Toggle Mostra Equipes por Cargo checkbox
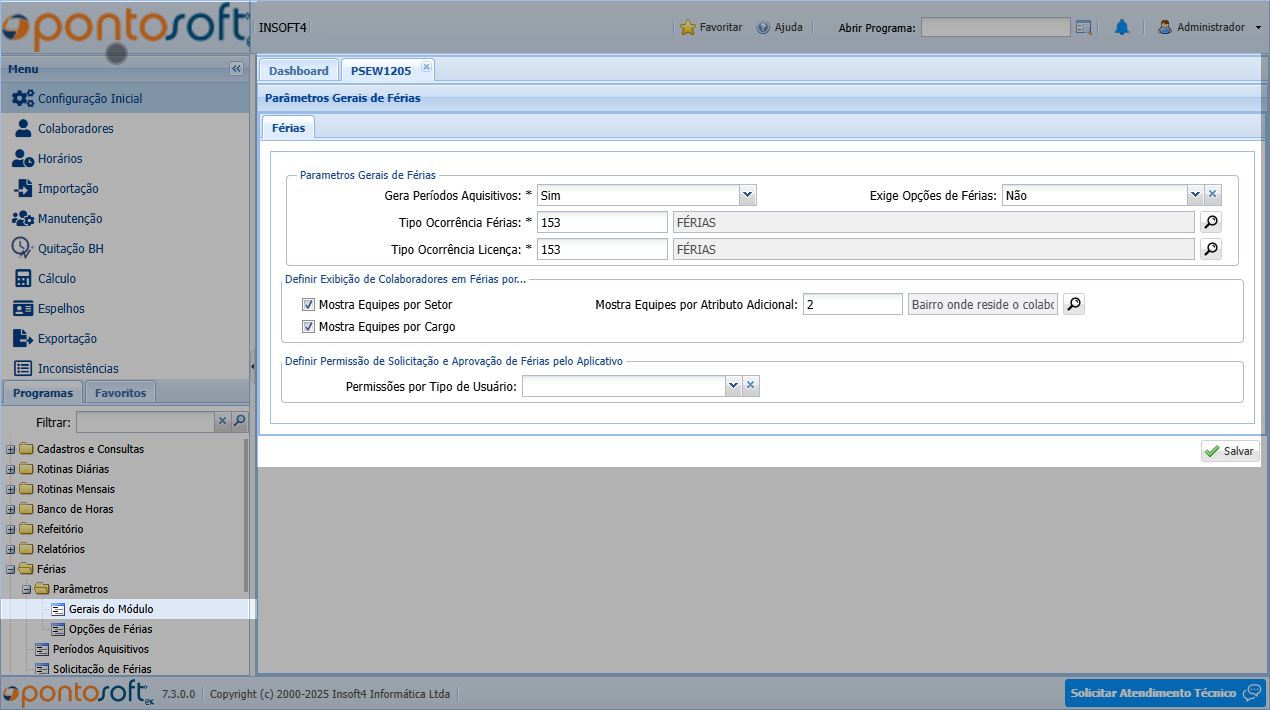Image resolution: width=1270 pixels, height=710 pixels. pos(308,327)
